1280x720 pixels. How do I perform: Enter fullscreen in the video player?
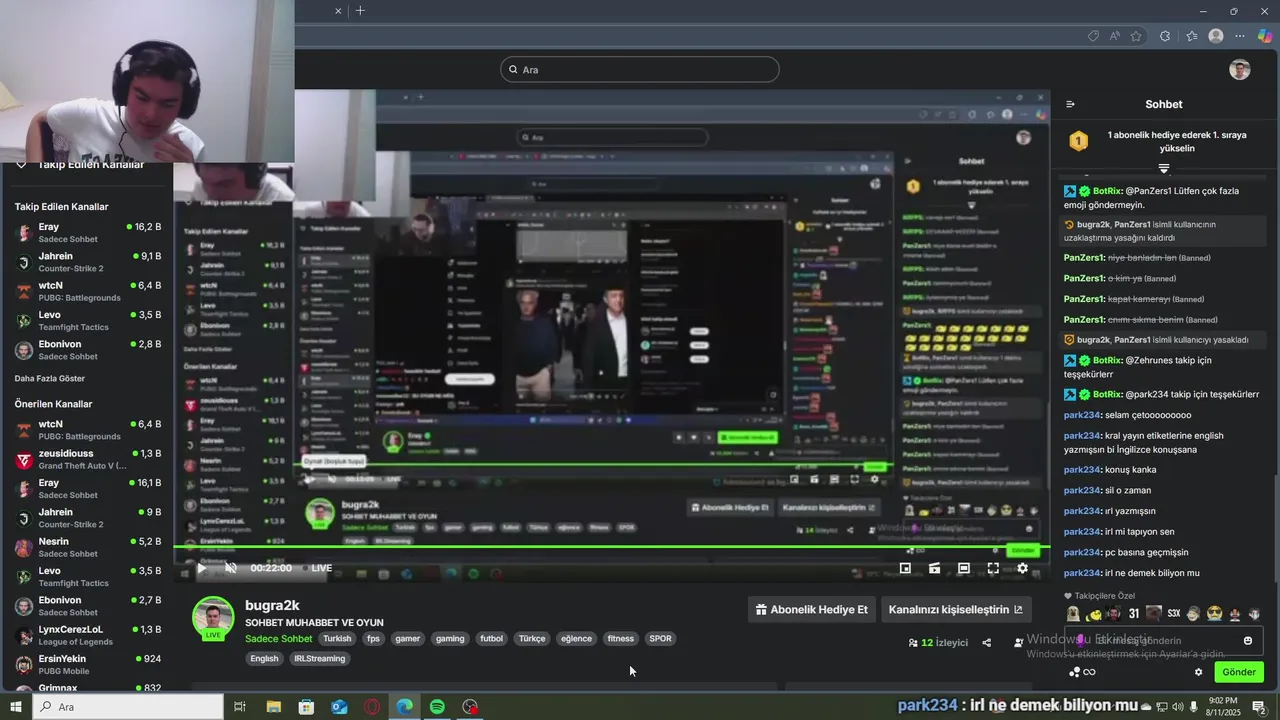(993, 568)
